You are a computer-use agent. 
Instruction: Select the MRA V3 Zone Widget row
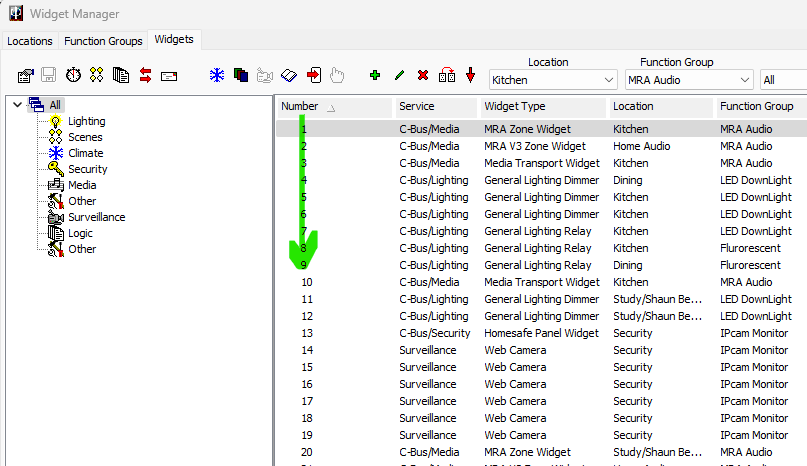click(541, 146)
